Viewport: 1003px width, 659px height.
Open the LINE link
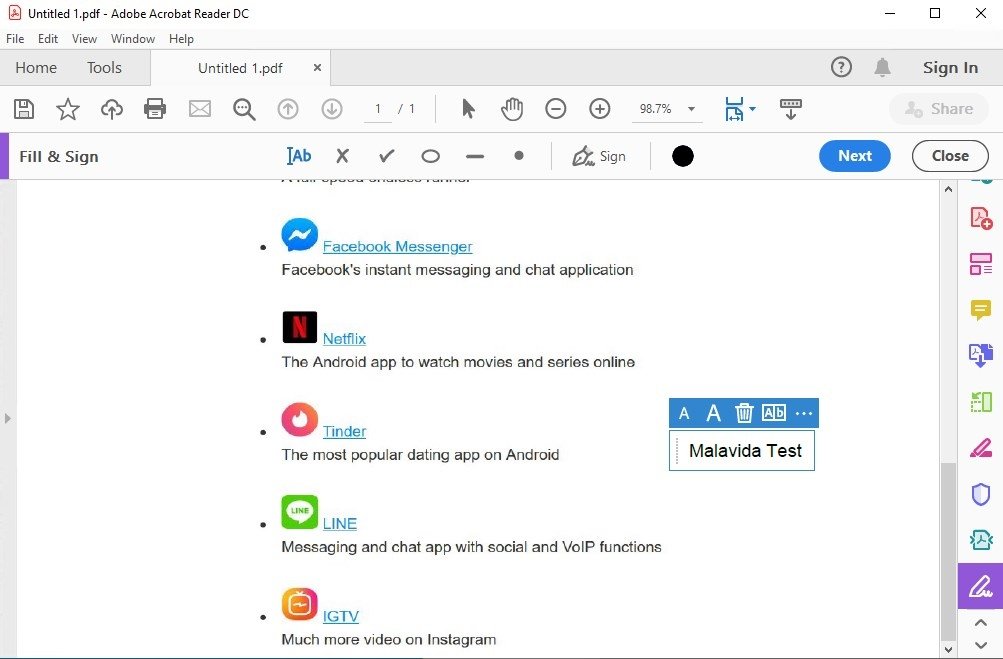coord(340,523)
